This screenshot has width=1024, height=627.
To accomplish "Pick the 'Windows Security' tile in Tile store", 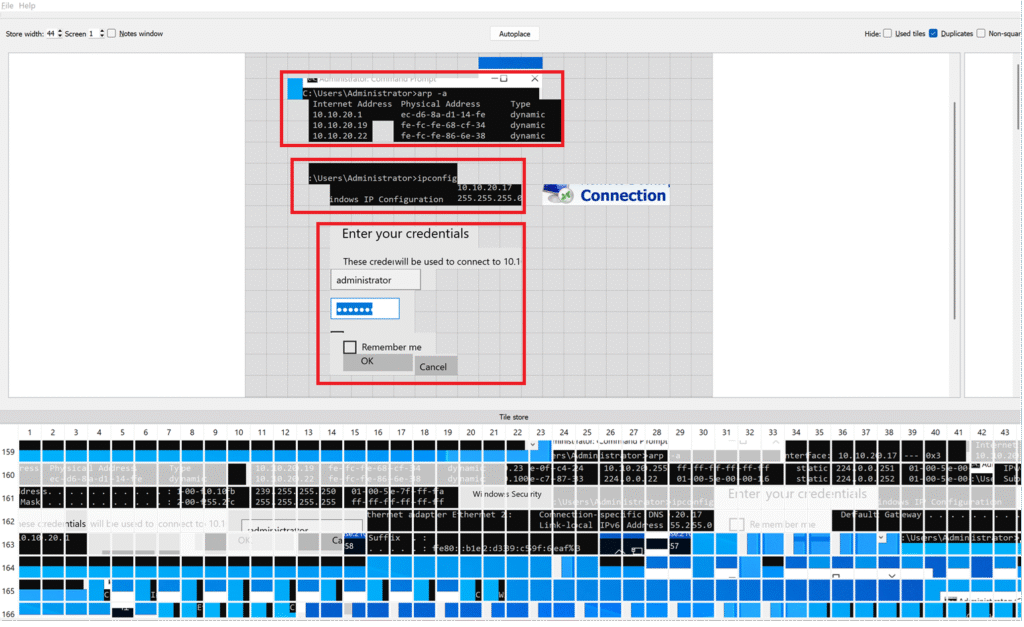I will pyautogui.click(x=507, y=494).
